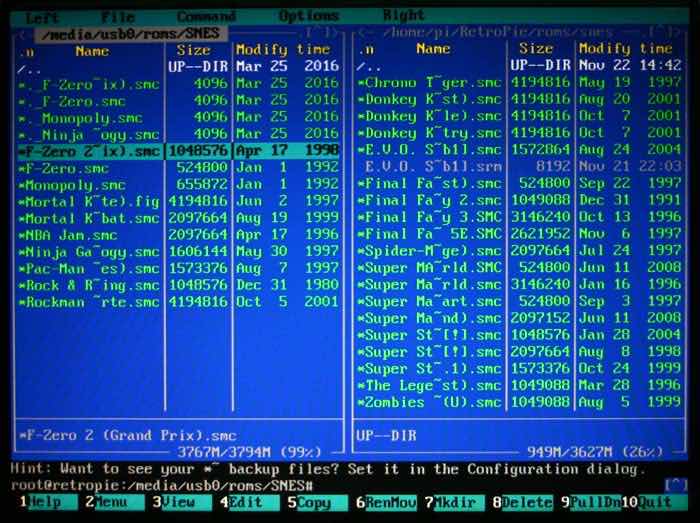Select the ._Monopoly.smc hidden file
Viewport: 700px width, 523px height.
coord(179,118)
